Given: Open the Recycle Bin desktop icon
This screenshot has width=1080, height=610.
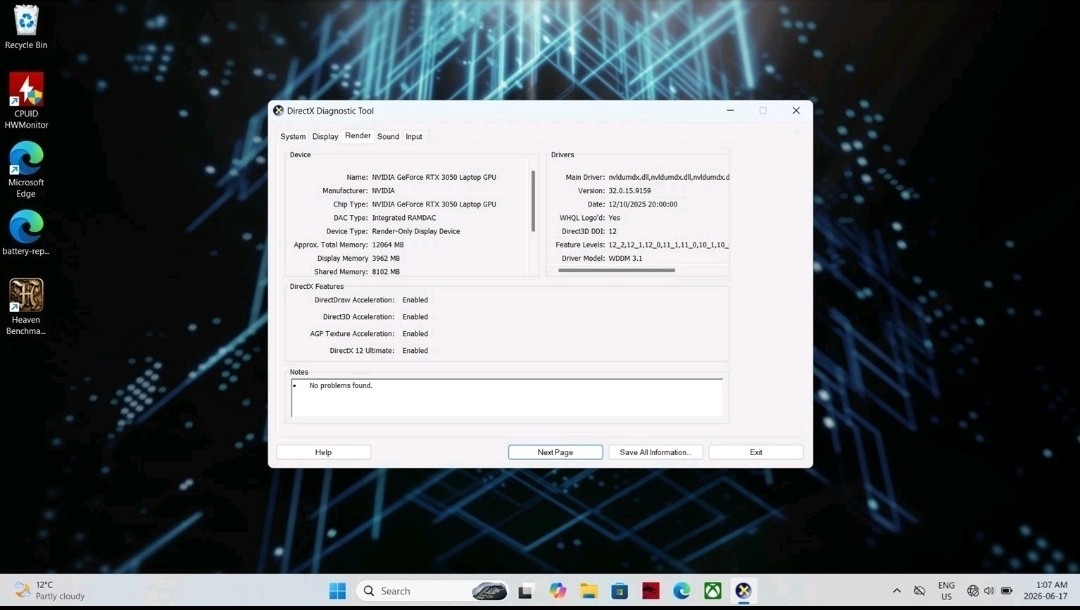Looking at the screenshot, I should (26, 28).
